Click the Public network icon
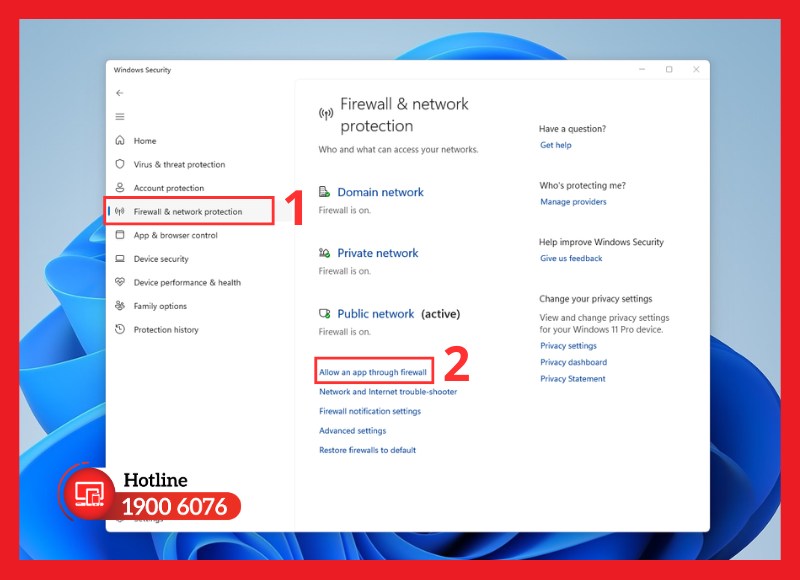The height and width of the screenshot is (580, 800). click(324, 313)
